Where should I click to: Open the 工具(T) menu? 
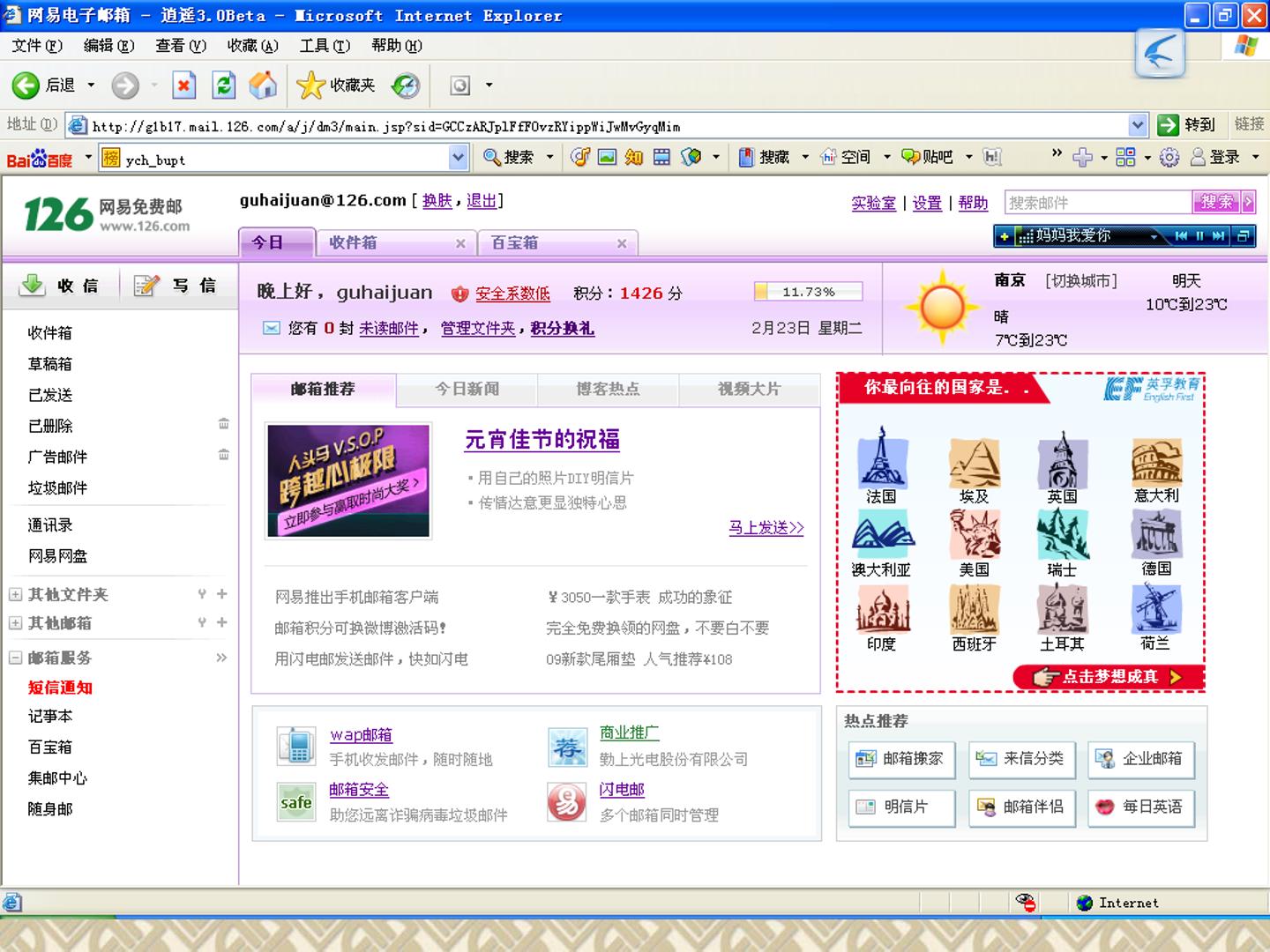325,46
